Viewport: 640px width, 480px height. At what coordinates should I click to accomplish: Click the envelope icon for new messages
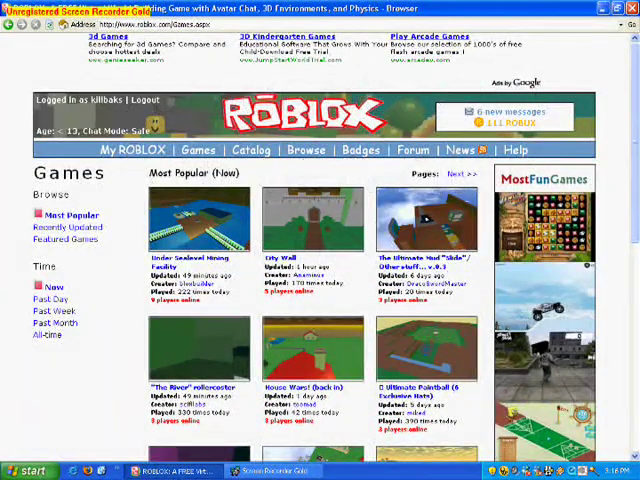468,112
